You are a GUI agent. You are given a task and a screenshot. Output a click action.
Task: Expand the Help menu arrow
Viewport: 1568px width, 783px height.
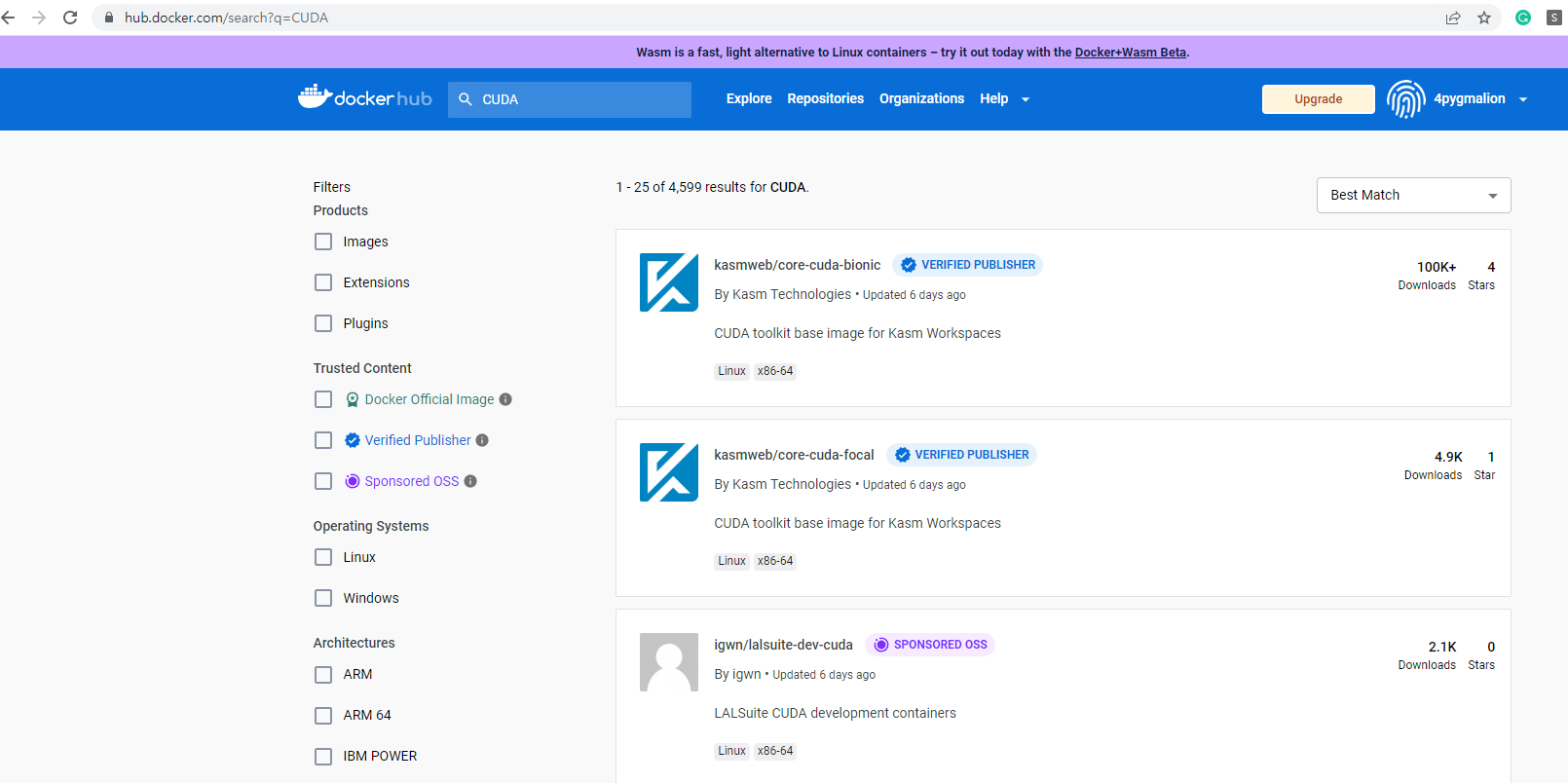pos(1026,99)
